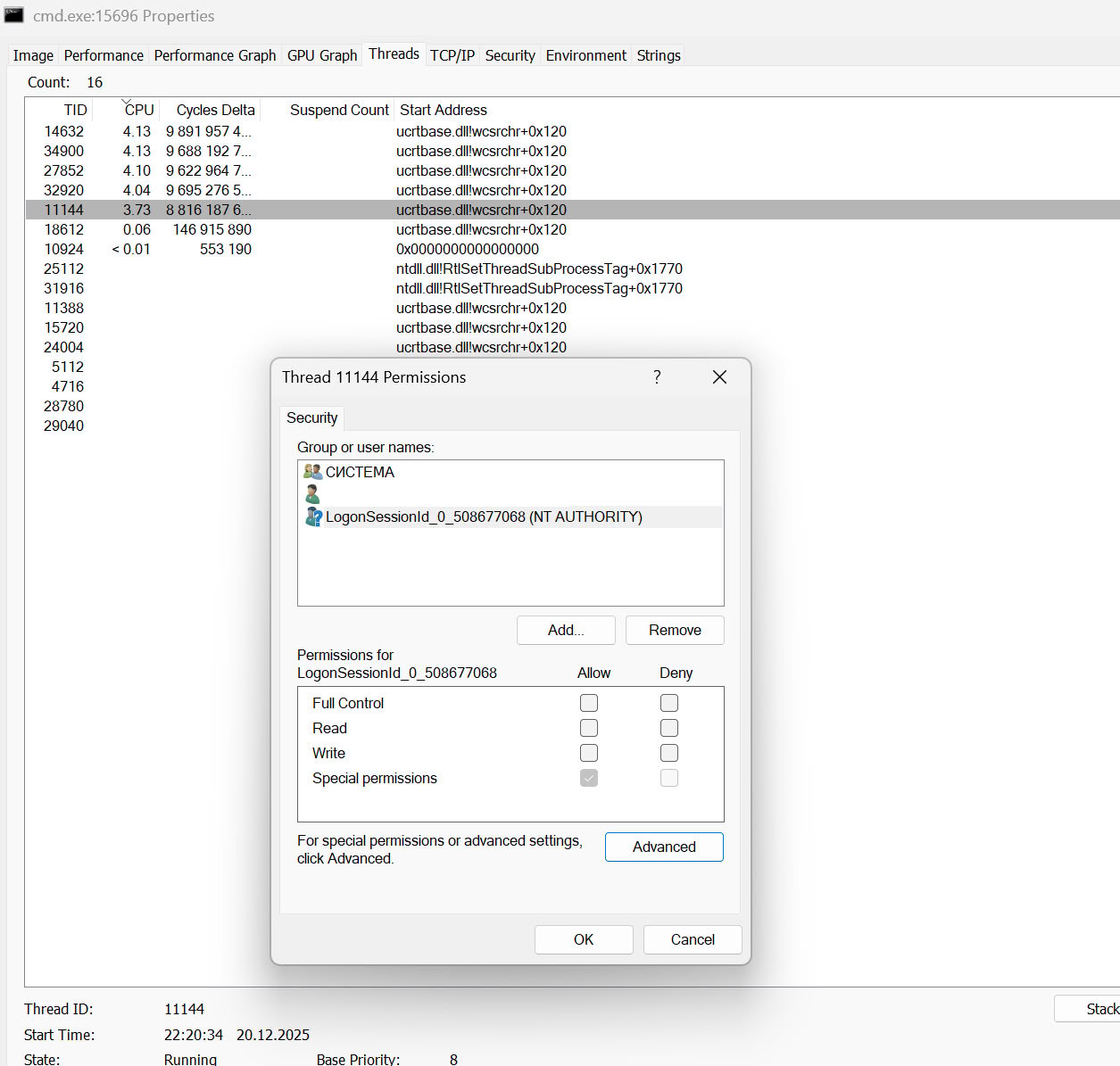Screen dimensions: 1120x1066
Task: Click the LogonSessionId unknown-account icon
Action: point(313,516)
